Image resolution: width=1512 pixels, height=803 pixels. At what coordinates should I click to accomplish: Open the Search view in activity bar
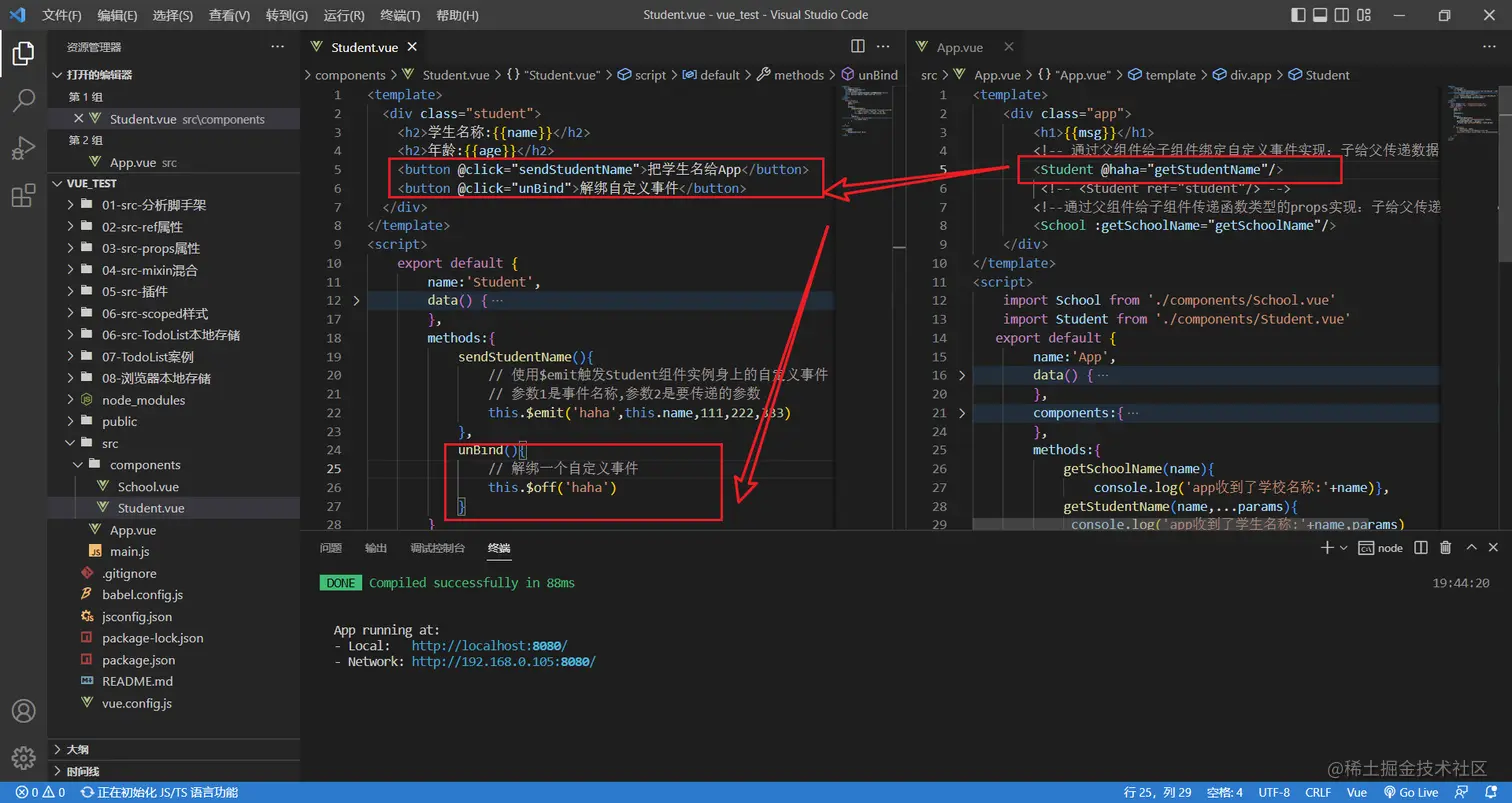(23, 100)
